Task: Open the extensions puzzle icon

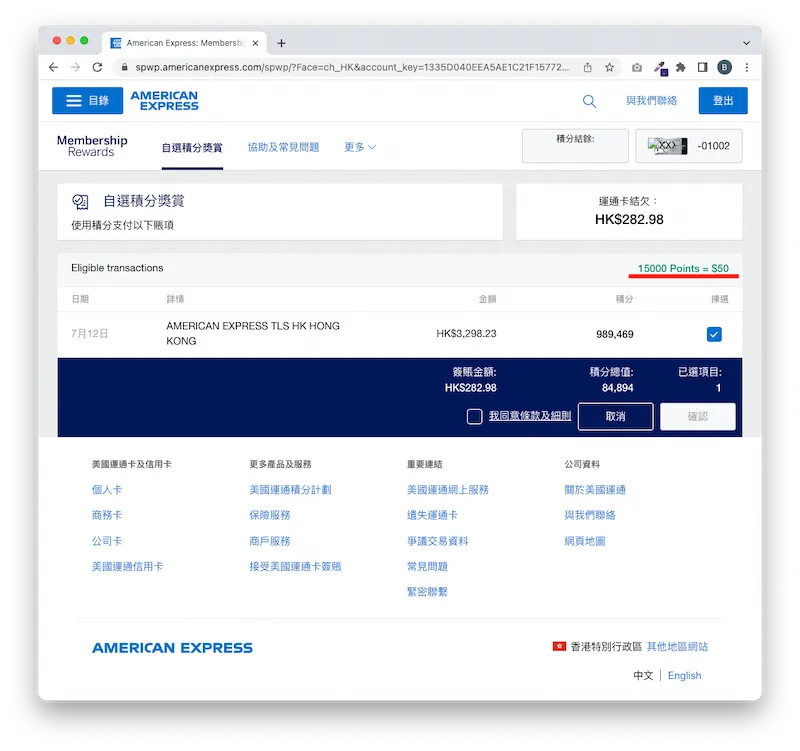Action: (681, 67)
